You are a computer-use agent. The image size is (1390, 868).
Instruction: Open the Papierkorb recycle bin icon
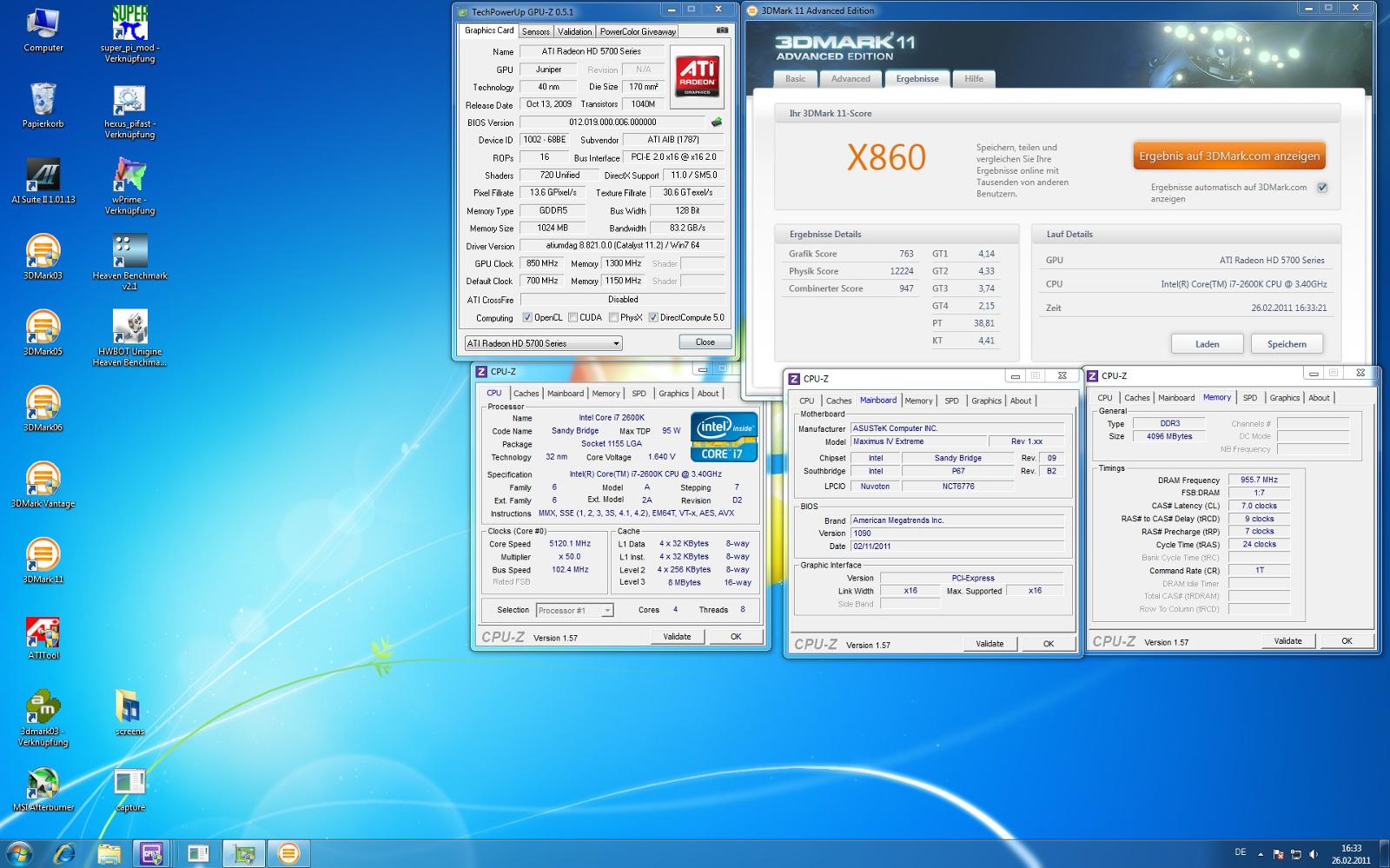point(43,106)
